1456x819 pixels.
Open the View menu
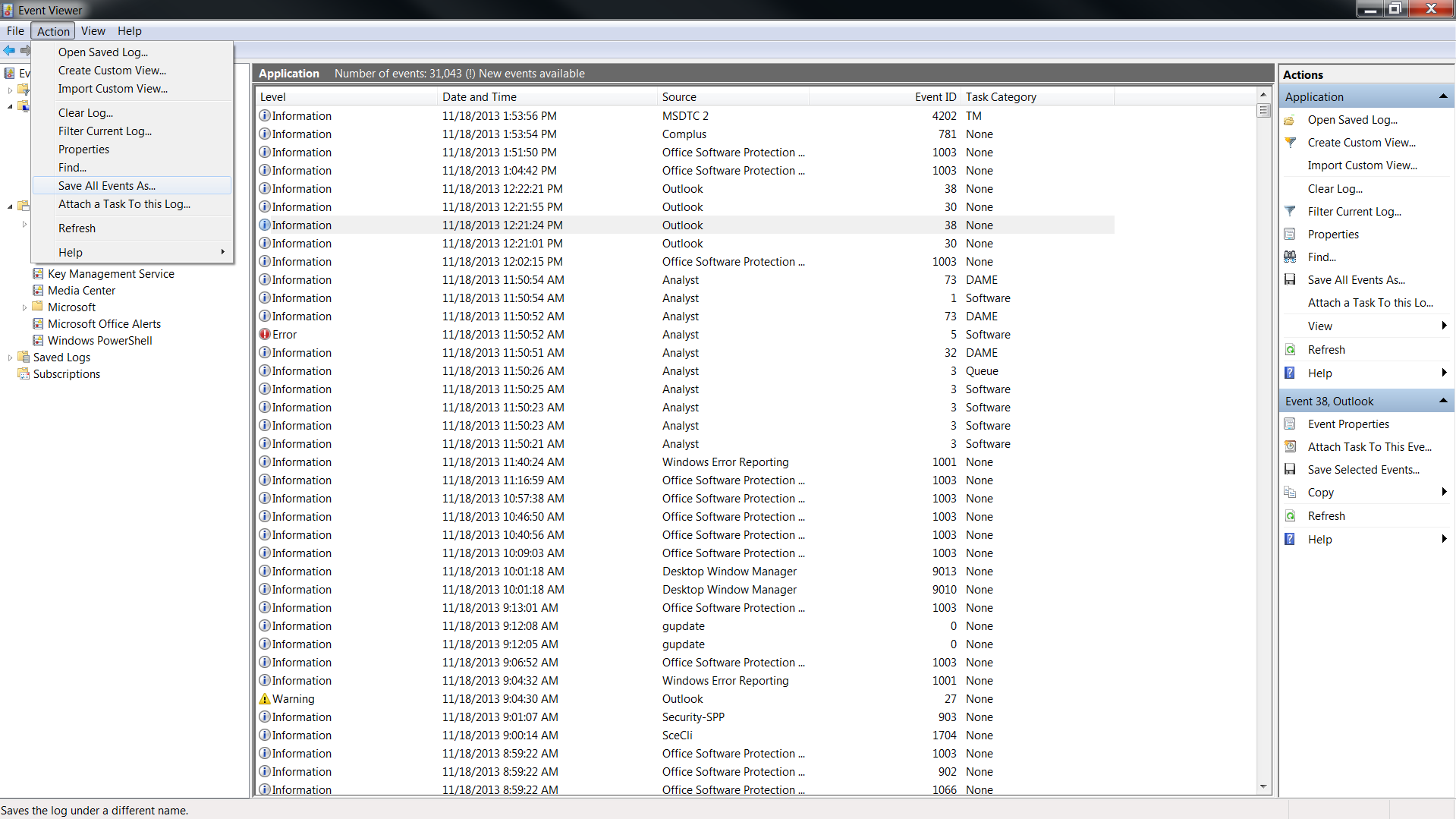(x=93, y=31)
